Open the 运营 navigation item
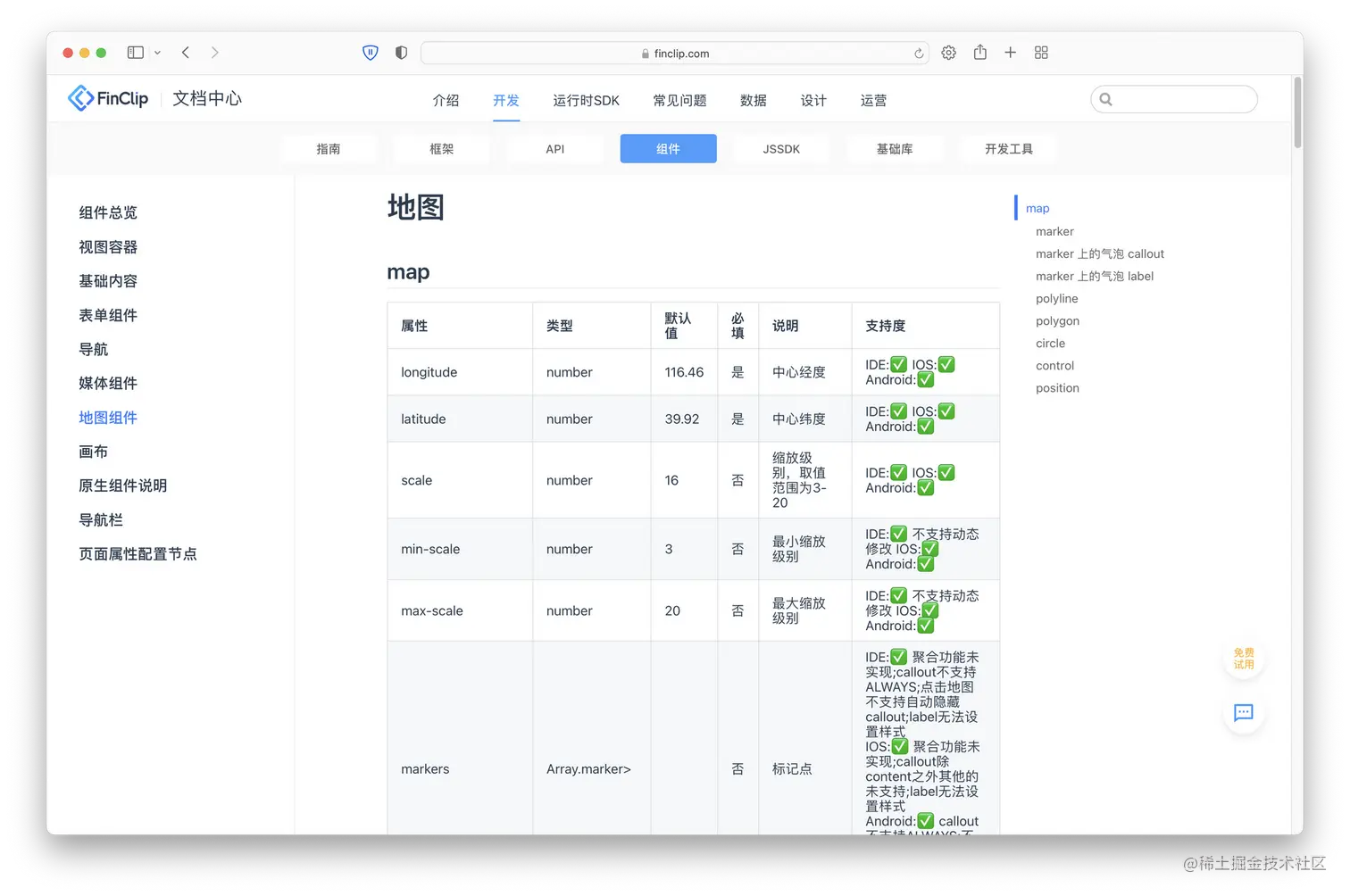The image size is (1350, 896). pos(873,100)
